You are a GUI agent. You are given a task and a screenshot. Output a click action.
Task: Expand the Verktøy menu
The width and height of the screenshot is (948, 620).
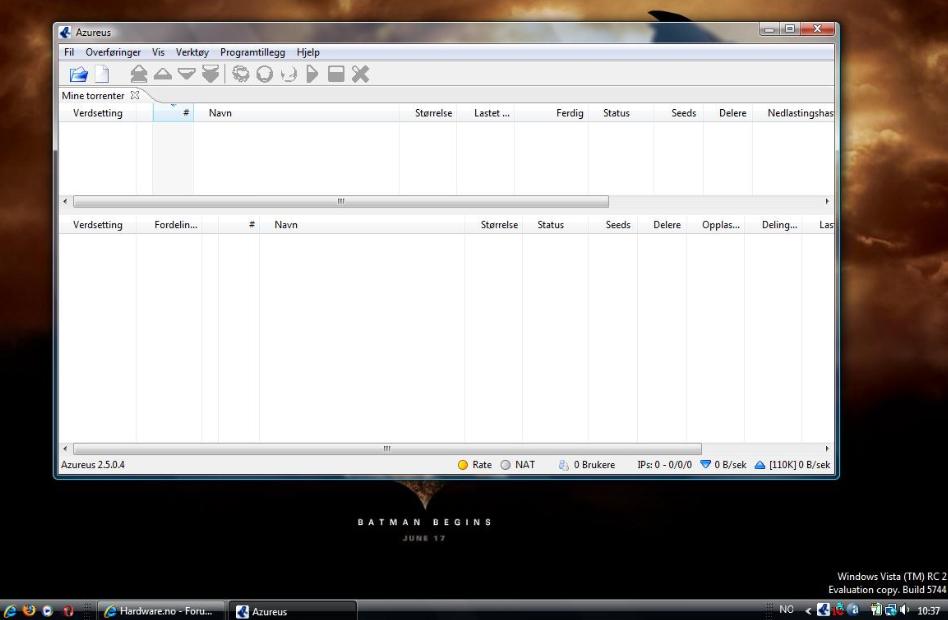(192, 52)
